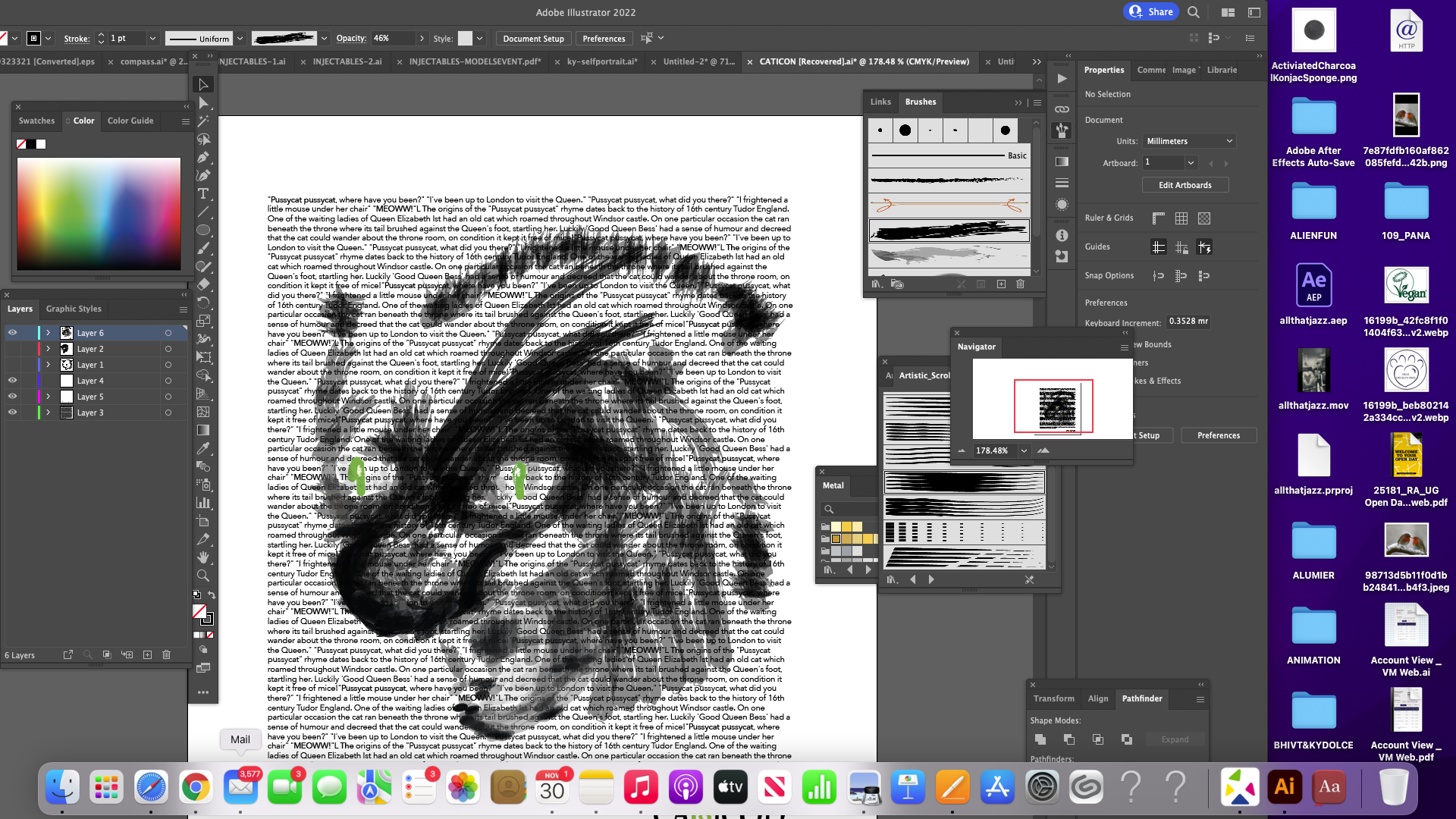Switch to the Links tab
This screenshot has height=819, width=1456.
[880, 102]
